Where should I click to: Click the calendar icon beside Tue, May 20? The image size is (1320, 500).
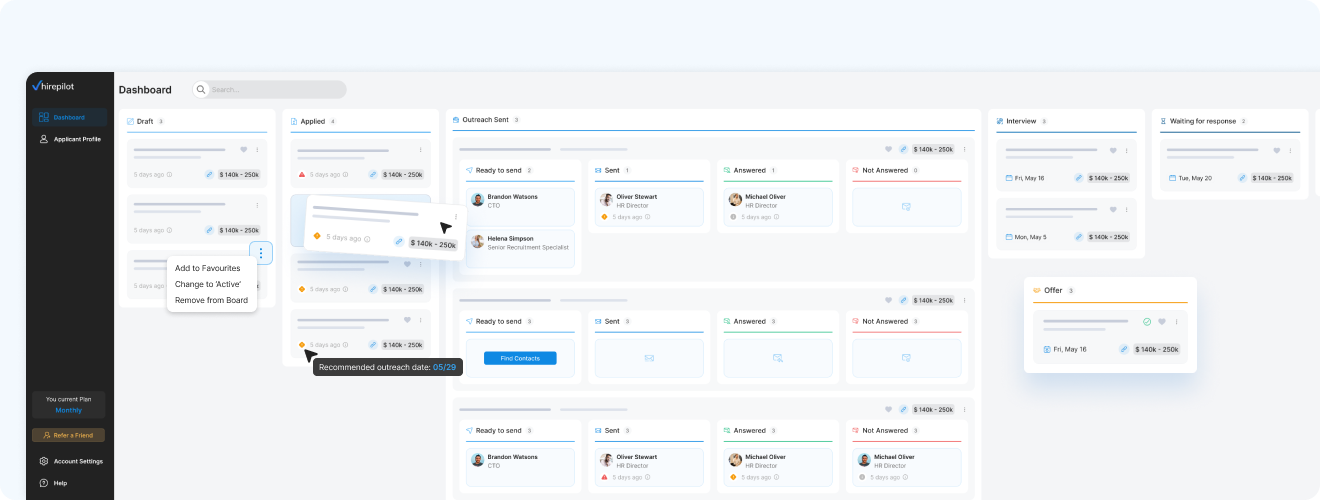[x=1170, y=178]
